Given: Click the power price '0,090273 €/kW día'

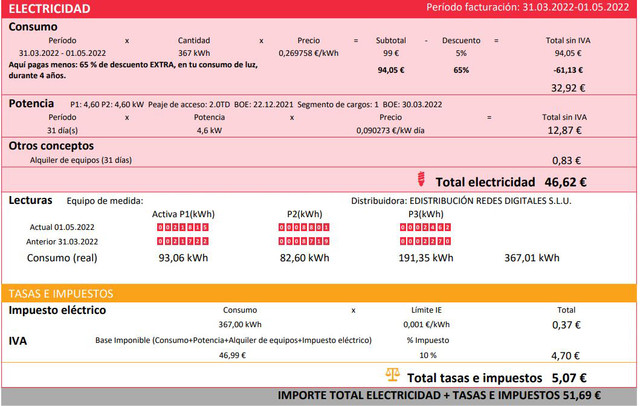Looking at the screenshot, I should 391,131.
